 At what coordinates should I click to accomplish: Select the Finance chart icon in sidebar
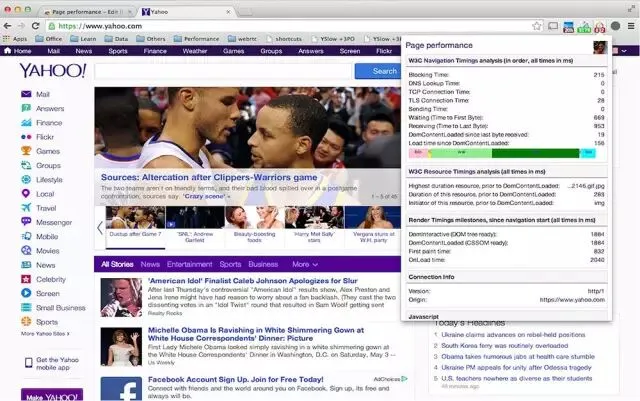point(26,123)
